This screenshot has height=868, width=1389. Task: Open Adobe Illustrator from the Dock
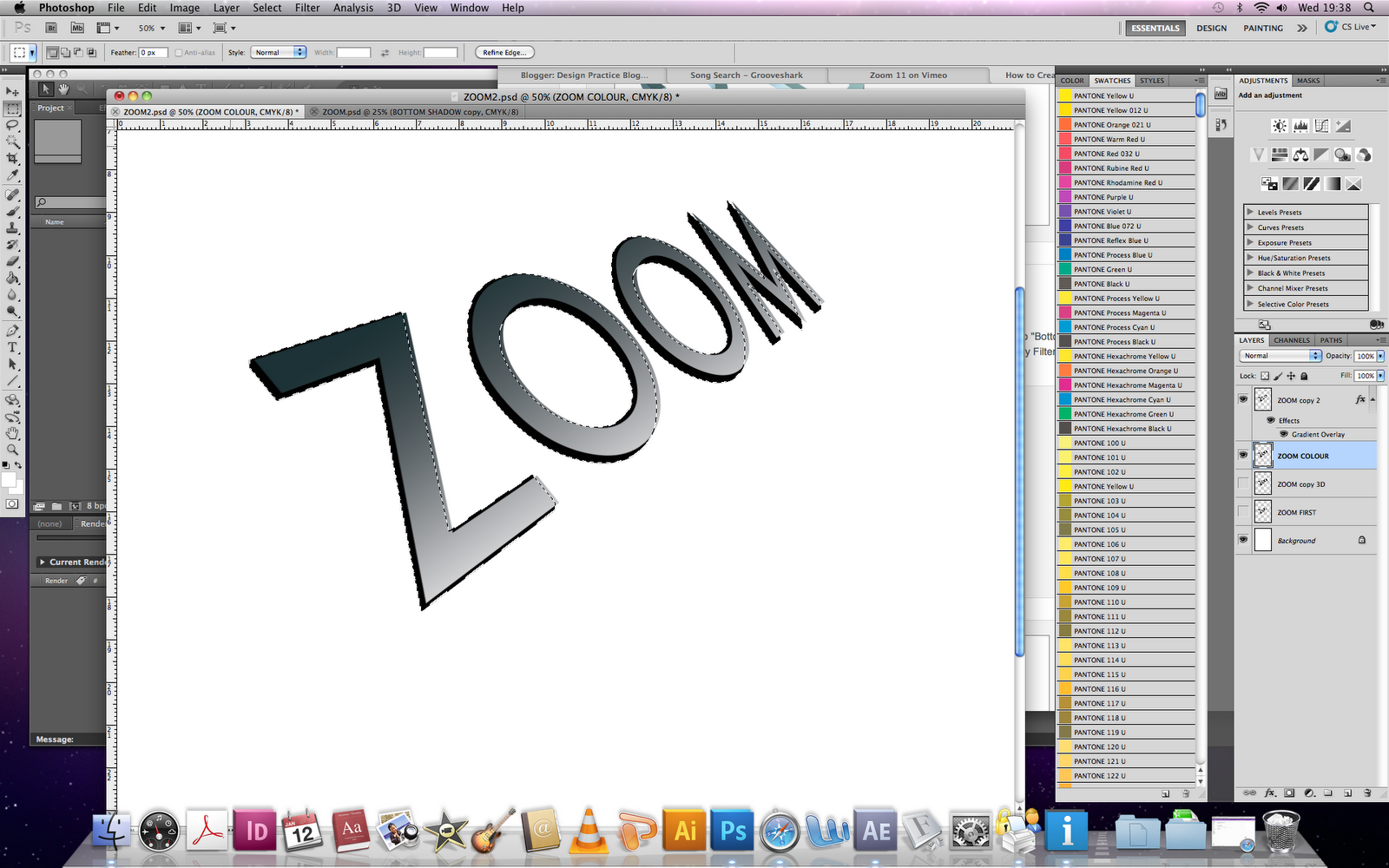pyautogui.click(x=685, y=831)
